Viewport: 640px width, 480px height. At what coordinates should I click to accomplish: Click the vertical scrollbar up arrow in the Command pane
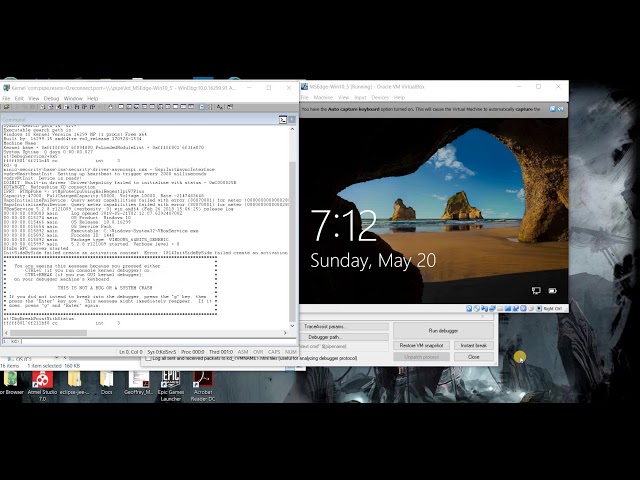pos(292,129)
